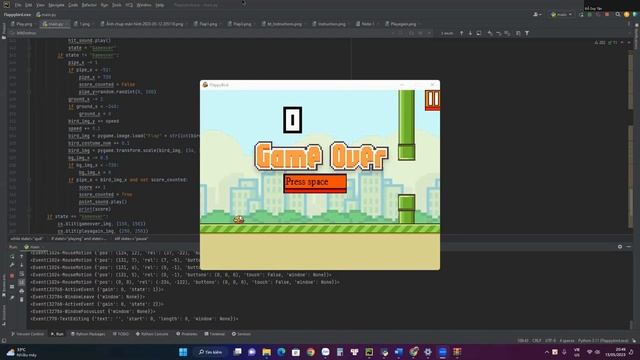Click the CRLF line separator in the status bar

[537, 340]
